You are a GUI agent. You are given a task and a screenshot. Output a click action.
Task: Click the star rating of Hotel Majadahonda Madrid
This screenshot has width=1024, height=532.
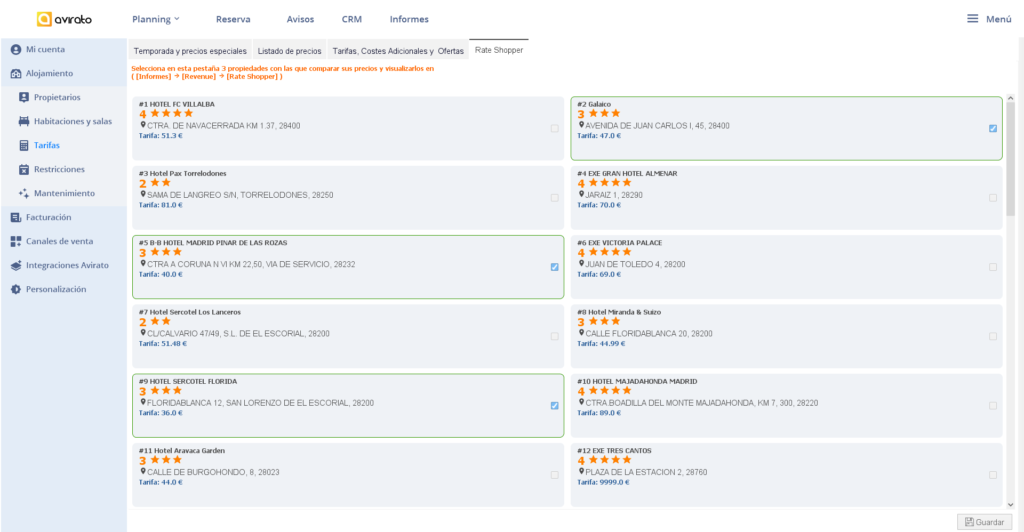point(605,391)
